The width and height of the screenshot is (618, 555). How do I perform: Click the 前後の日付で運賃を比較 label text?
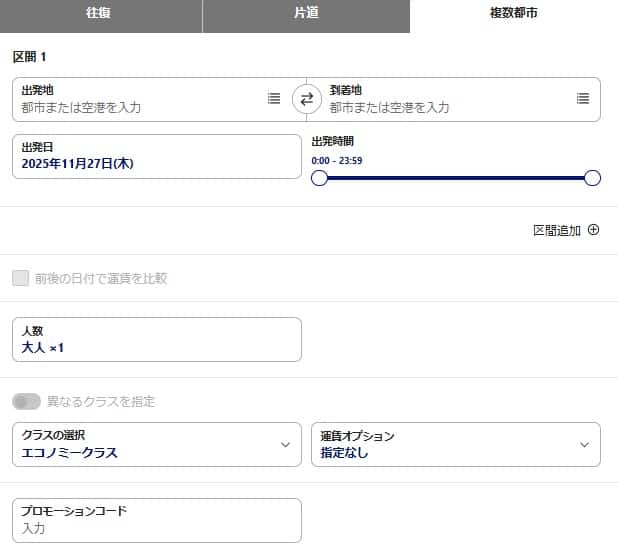coord(101,279)
